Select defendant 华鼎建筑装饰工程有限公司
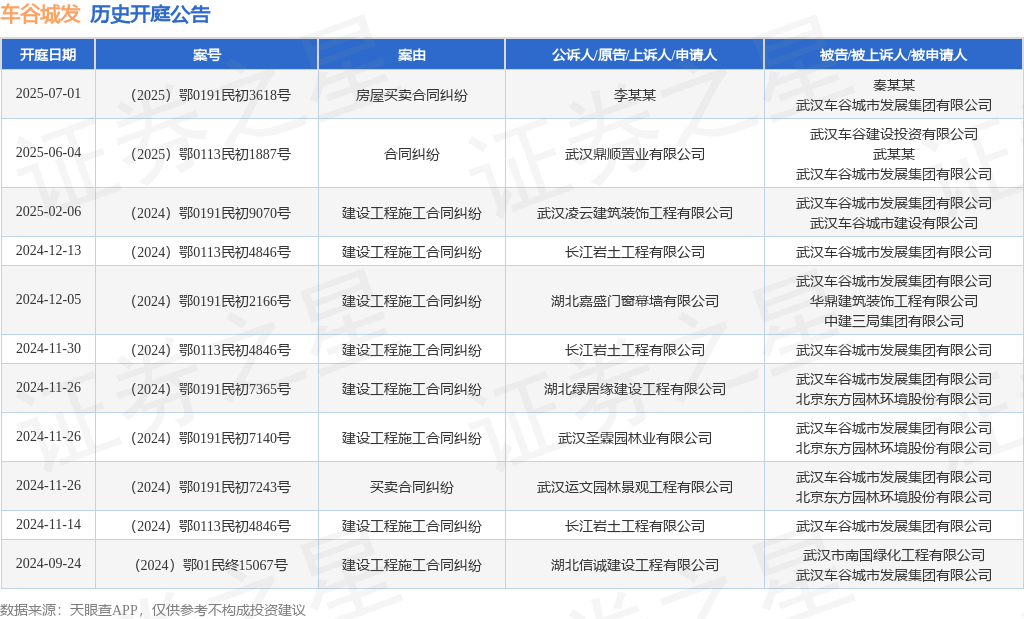This screenshot has width=1024, height=619. 893,301
